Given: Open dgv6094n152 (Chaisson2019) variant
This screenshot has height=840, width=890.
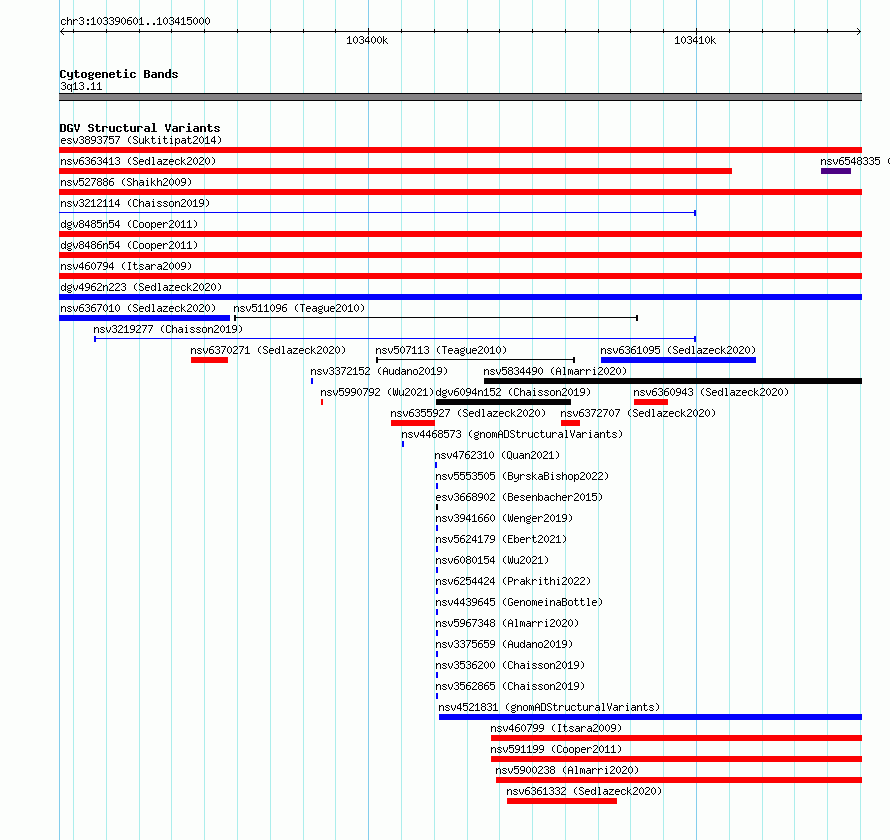Looking at the screenshot, I should (513, 392).
